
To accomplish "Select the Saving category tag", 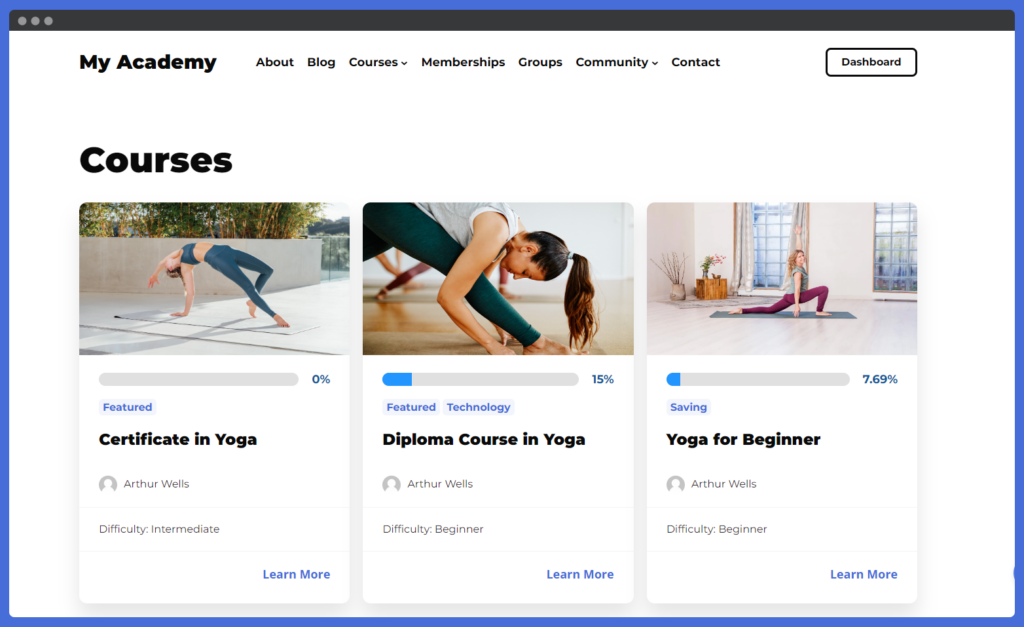I will coord(688,407).
